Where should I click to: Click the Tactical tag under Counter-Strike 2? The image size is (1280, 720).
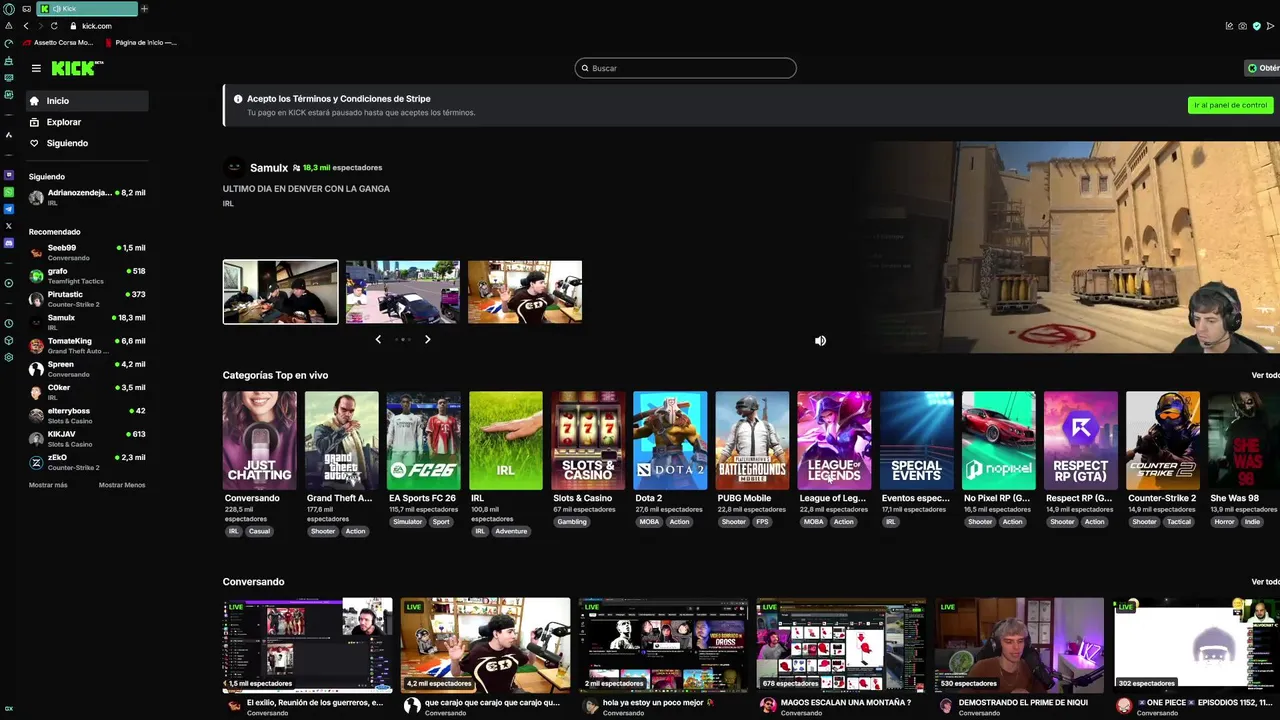[x=1179, y=522]
